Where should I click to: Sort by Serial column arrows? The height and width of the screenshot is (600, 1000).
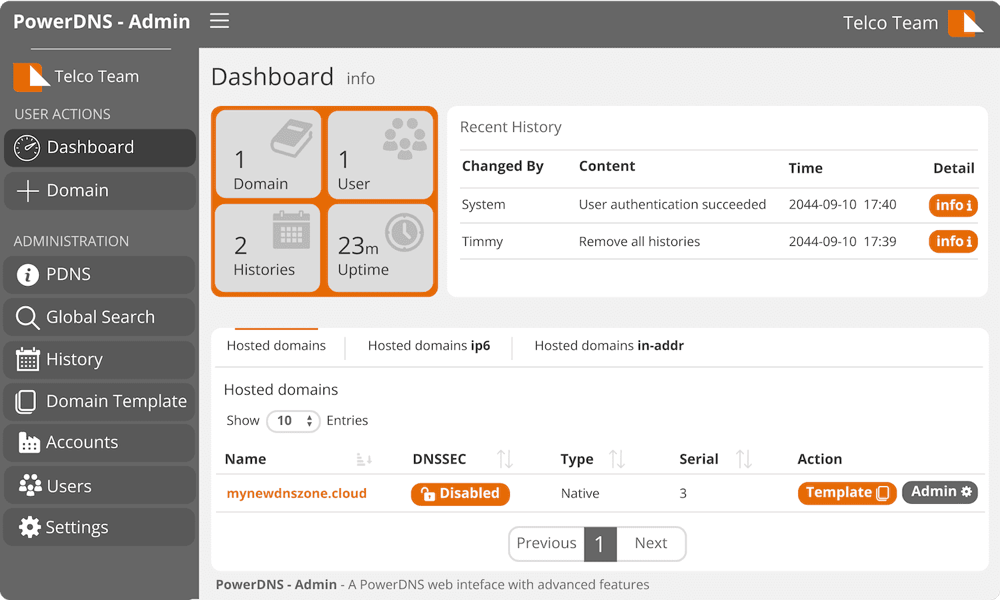[x=744, y=458]
